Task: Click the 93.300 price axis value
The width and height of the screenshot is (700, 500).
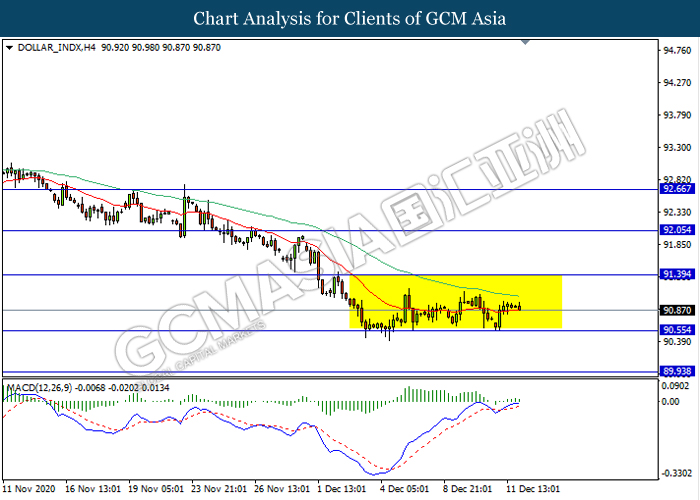Action: pyautogui.click(x=677, y=147)
